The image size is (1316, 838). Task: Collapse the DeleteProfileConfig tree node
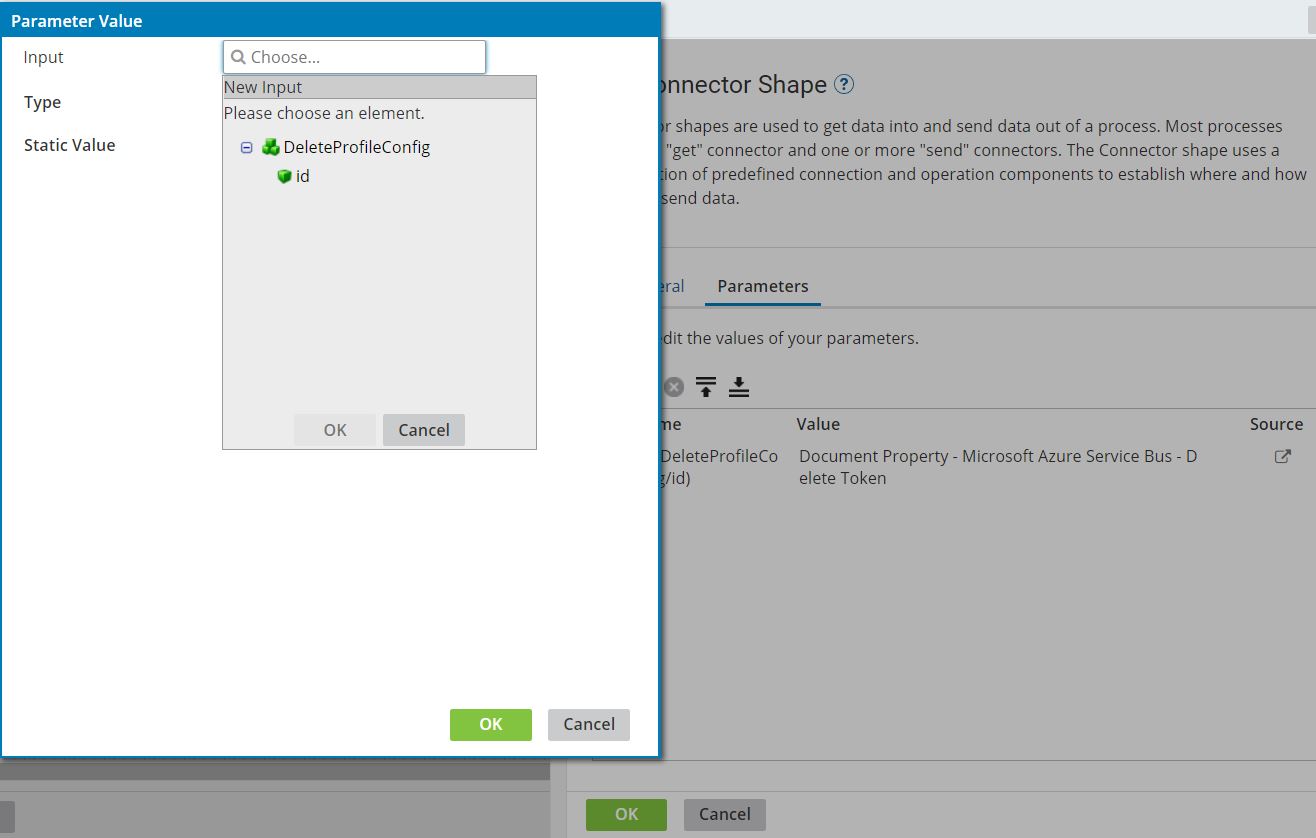pos(246,147)
